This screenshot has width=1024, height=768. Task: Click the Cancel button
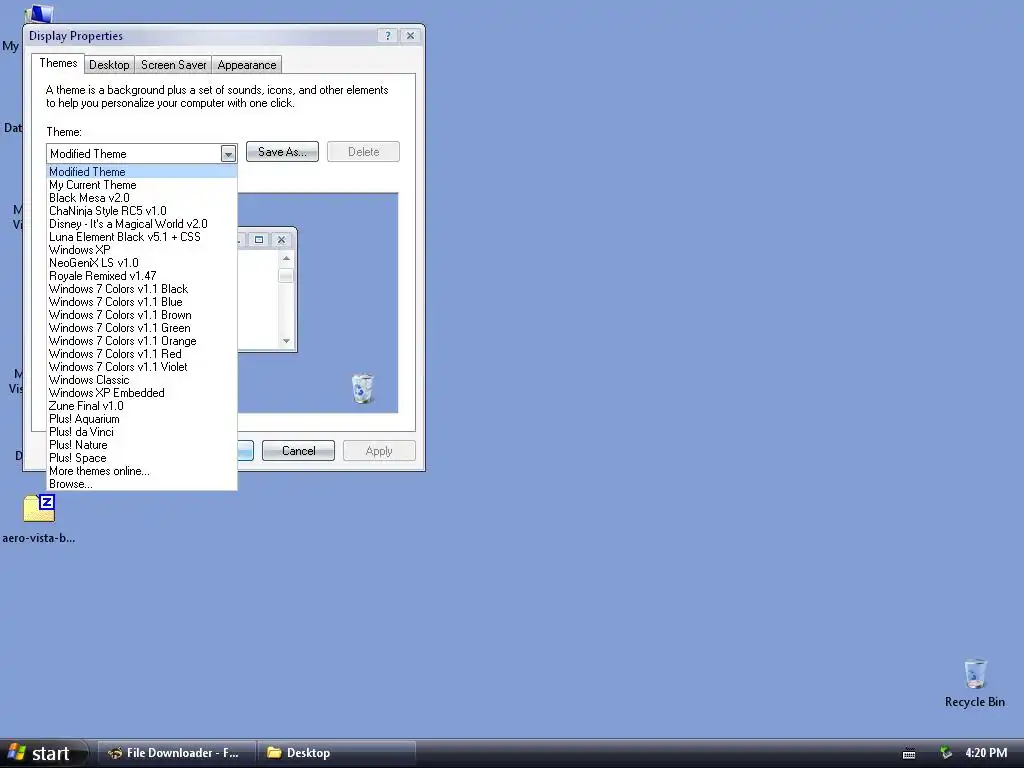[298, 451]
